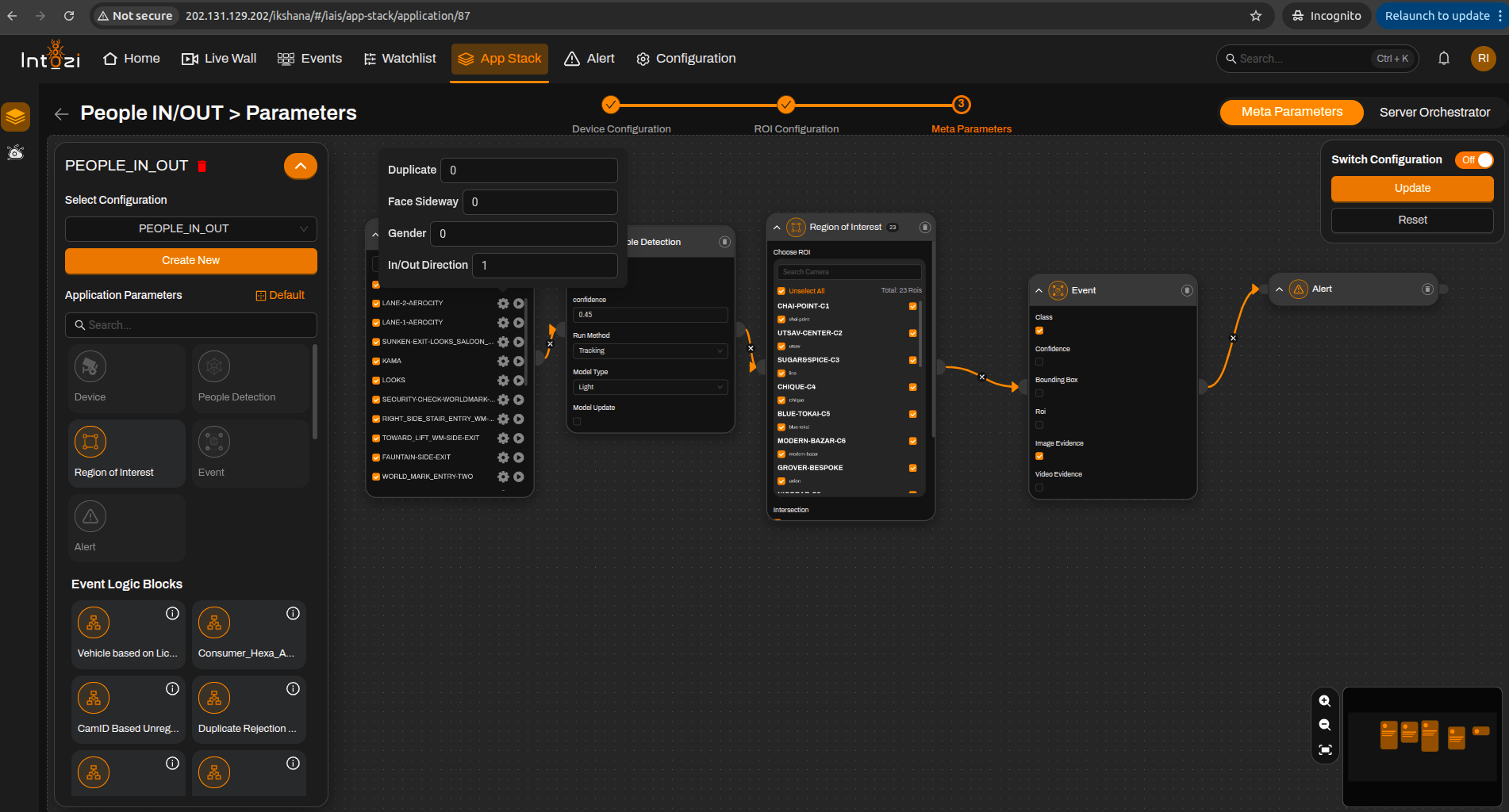Select the People Detection parameter block
Viewport: 1509px width, 812px height.
[x=250, y=378]
